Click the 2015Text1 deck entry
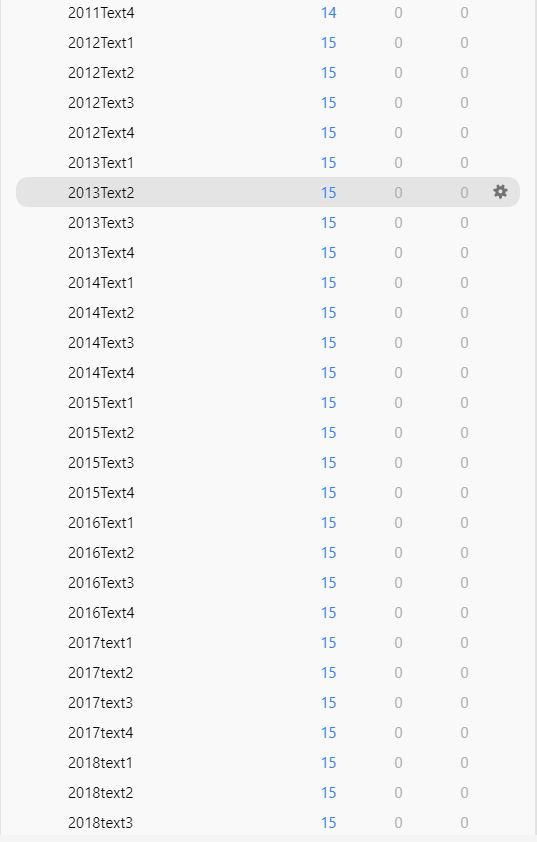Viewport: 537px width, 842px height. point(101,403)
